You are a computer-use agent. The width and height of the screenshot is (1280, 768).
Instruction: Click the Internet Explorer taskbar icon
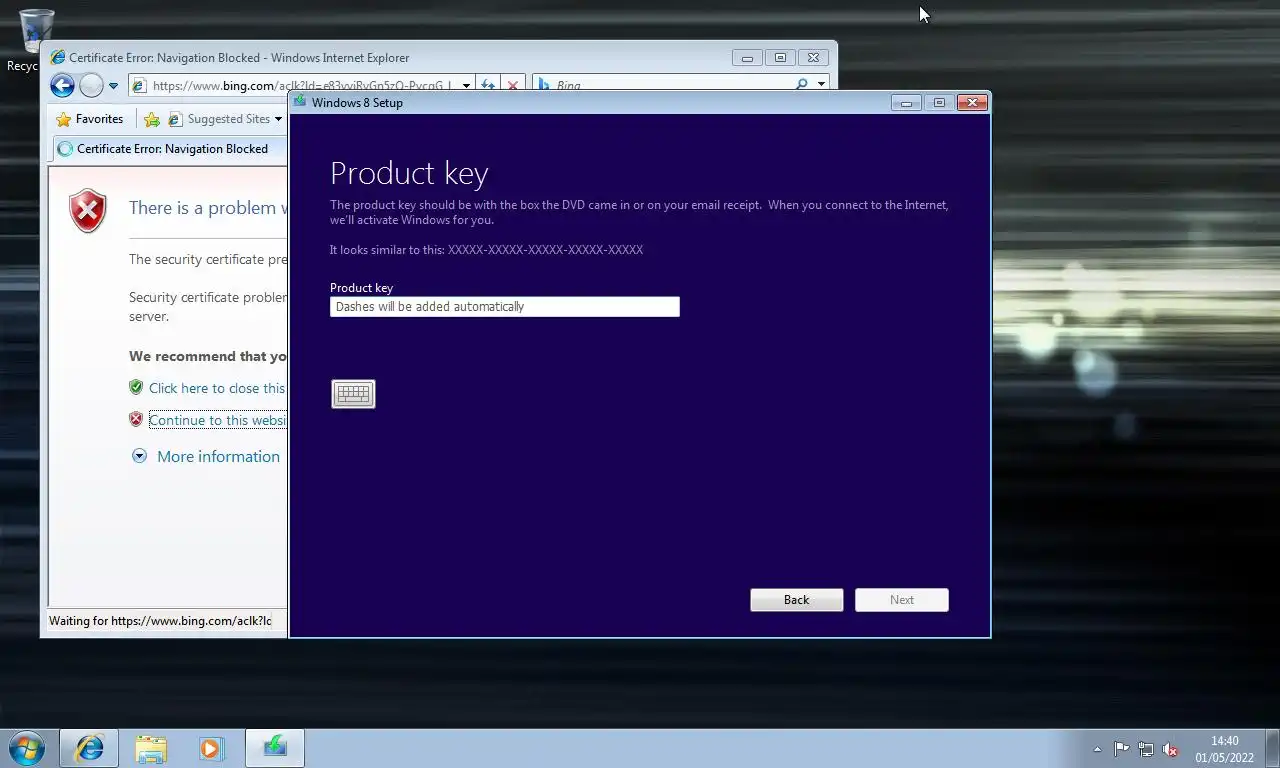(89, 748)
